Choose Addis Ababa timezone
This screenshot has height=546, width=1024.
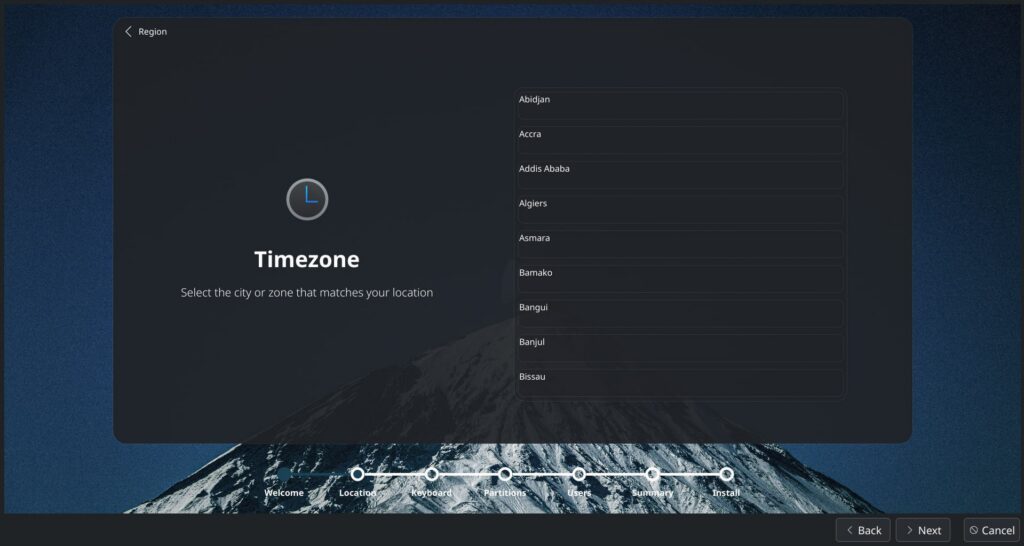(x=680, y=175)
